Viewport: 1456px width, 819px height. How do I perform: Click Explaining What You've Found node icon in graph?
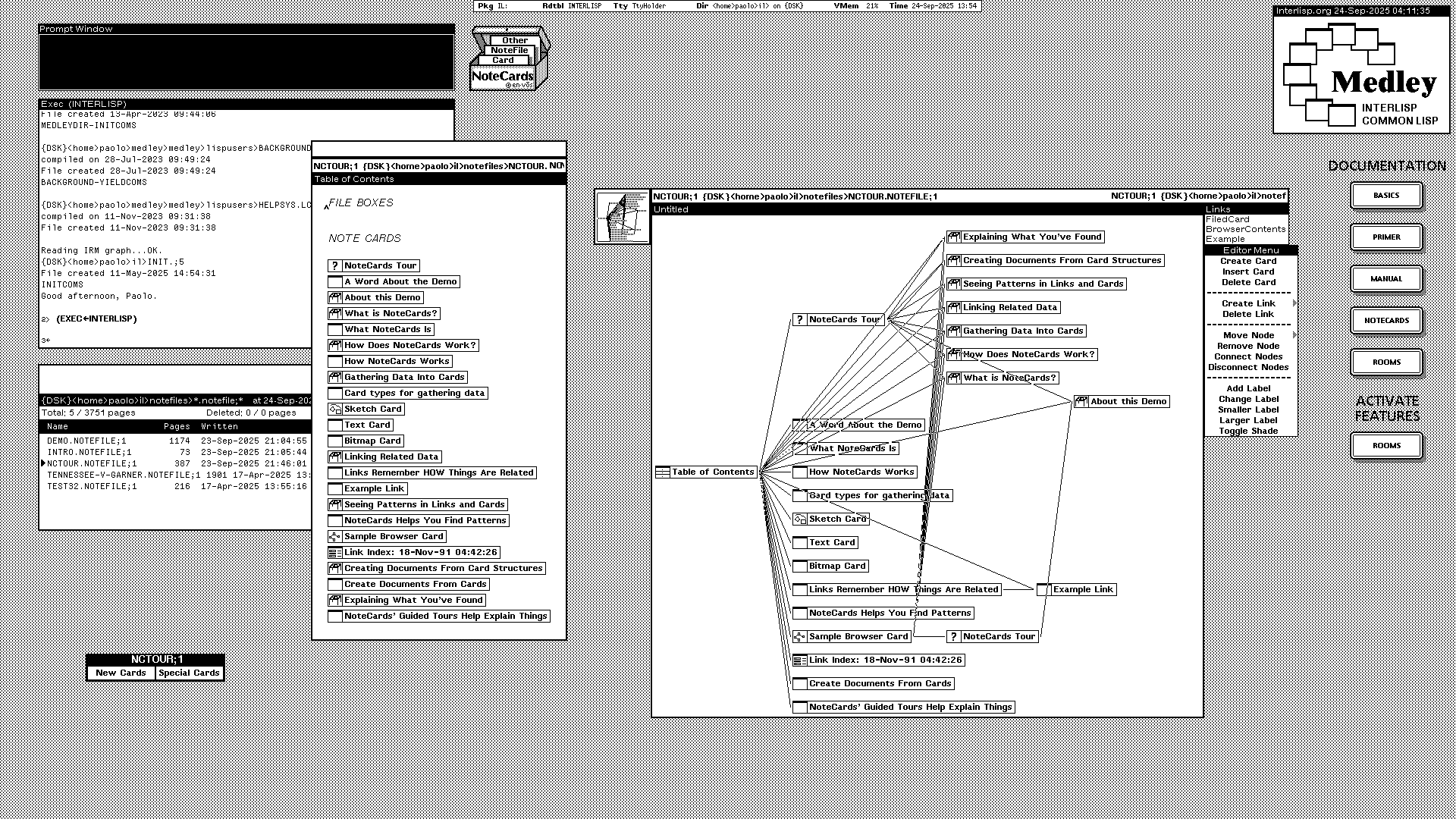(x=954, y=237)
